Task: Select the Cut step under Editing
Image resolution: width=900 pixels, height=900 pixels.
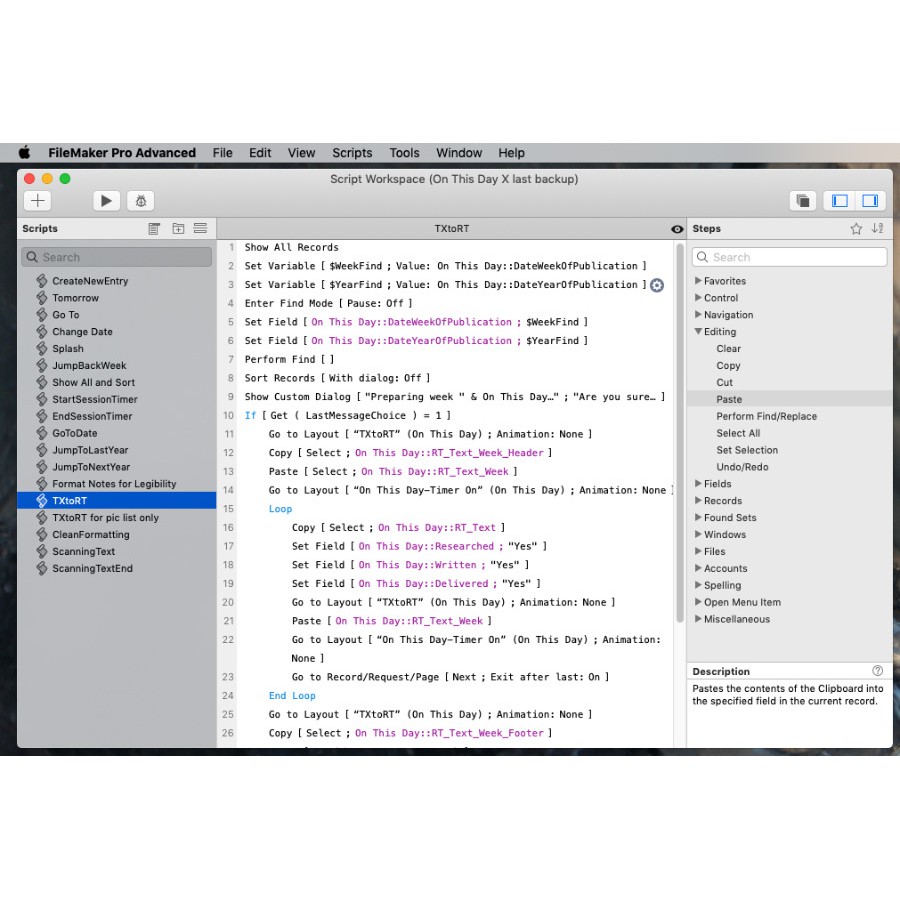Action: point(724,382)
